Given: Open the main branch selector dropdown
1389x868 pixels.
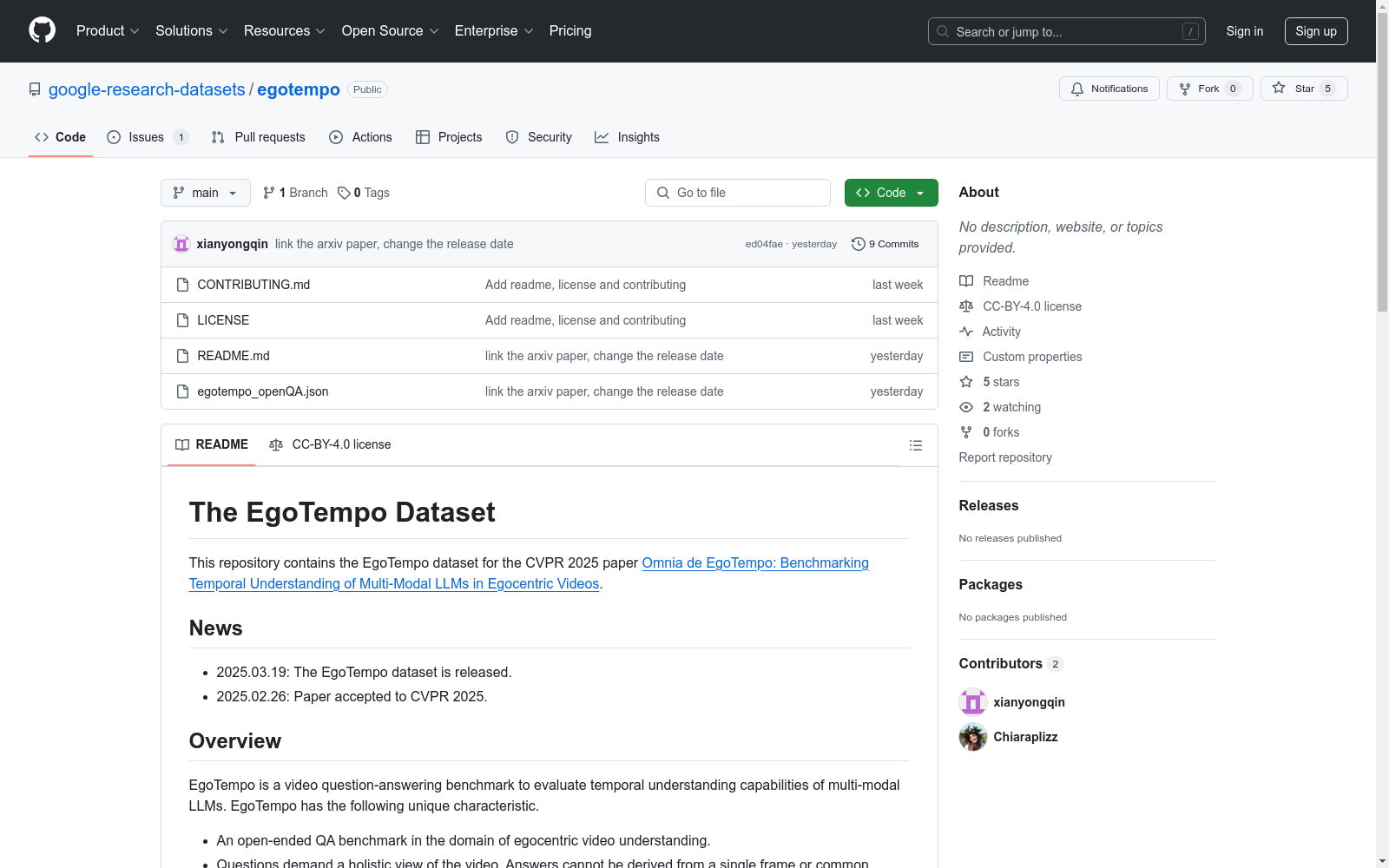Looking at the screenshot, I should click(206, 193).
